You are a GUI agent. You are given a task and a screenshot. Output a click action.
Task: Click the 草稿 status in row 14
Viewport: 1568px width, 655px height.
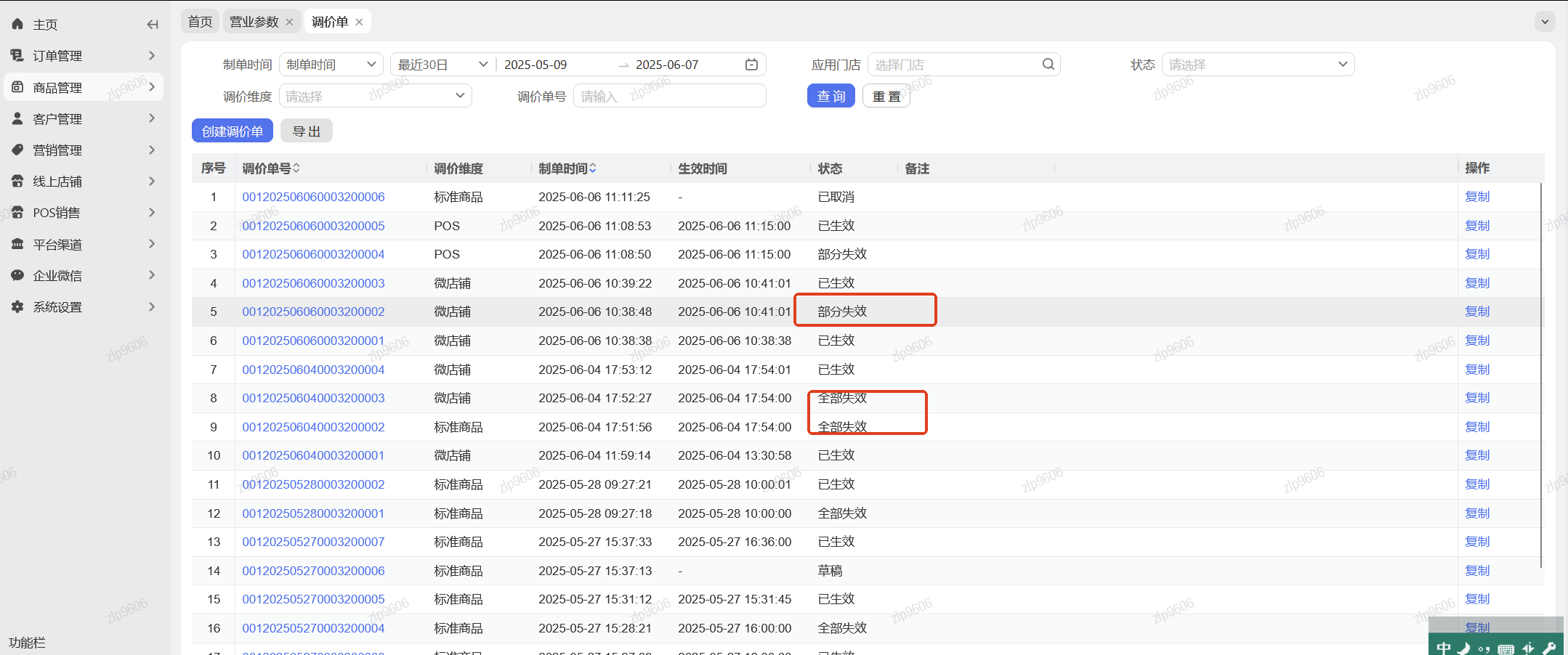click(830, 571)
